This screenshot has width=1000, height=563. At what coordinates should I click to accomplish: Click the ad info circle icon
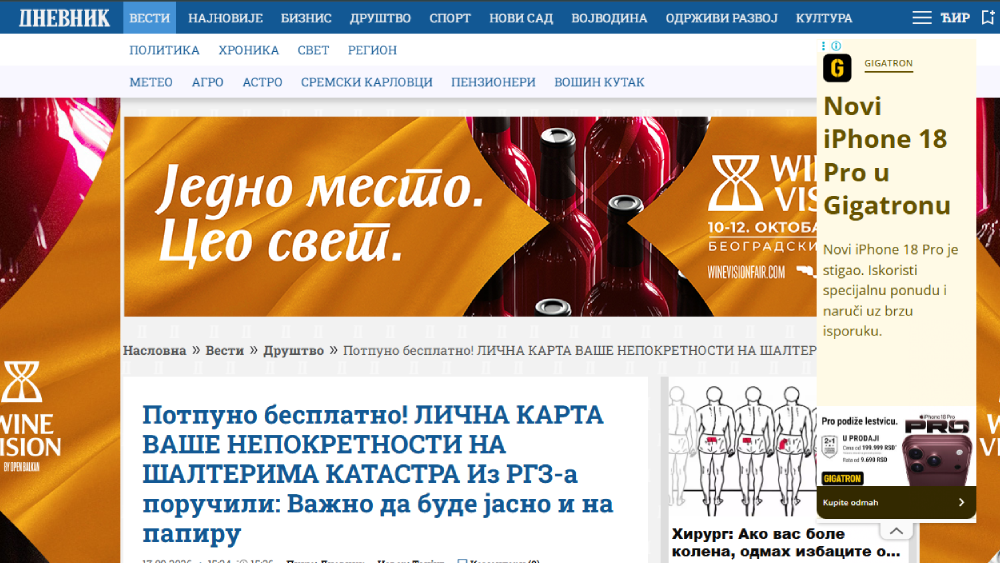[836, 46]
